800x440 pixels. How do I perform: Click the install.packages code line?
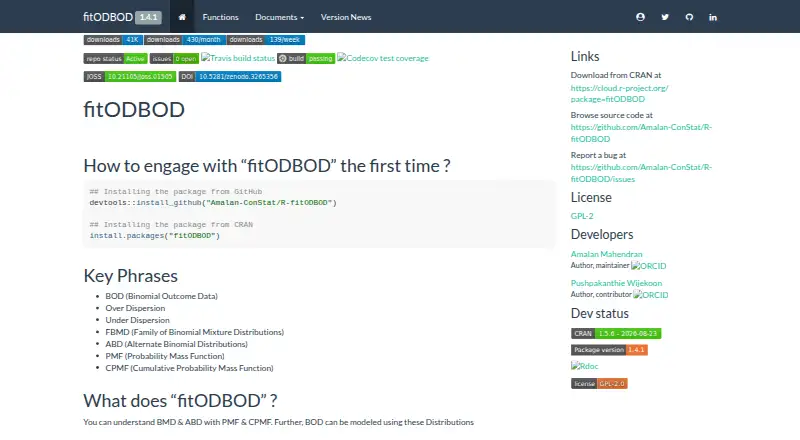click(x=155, y=235)
